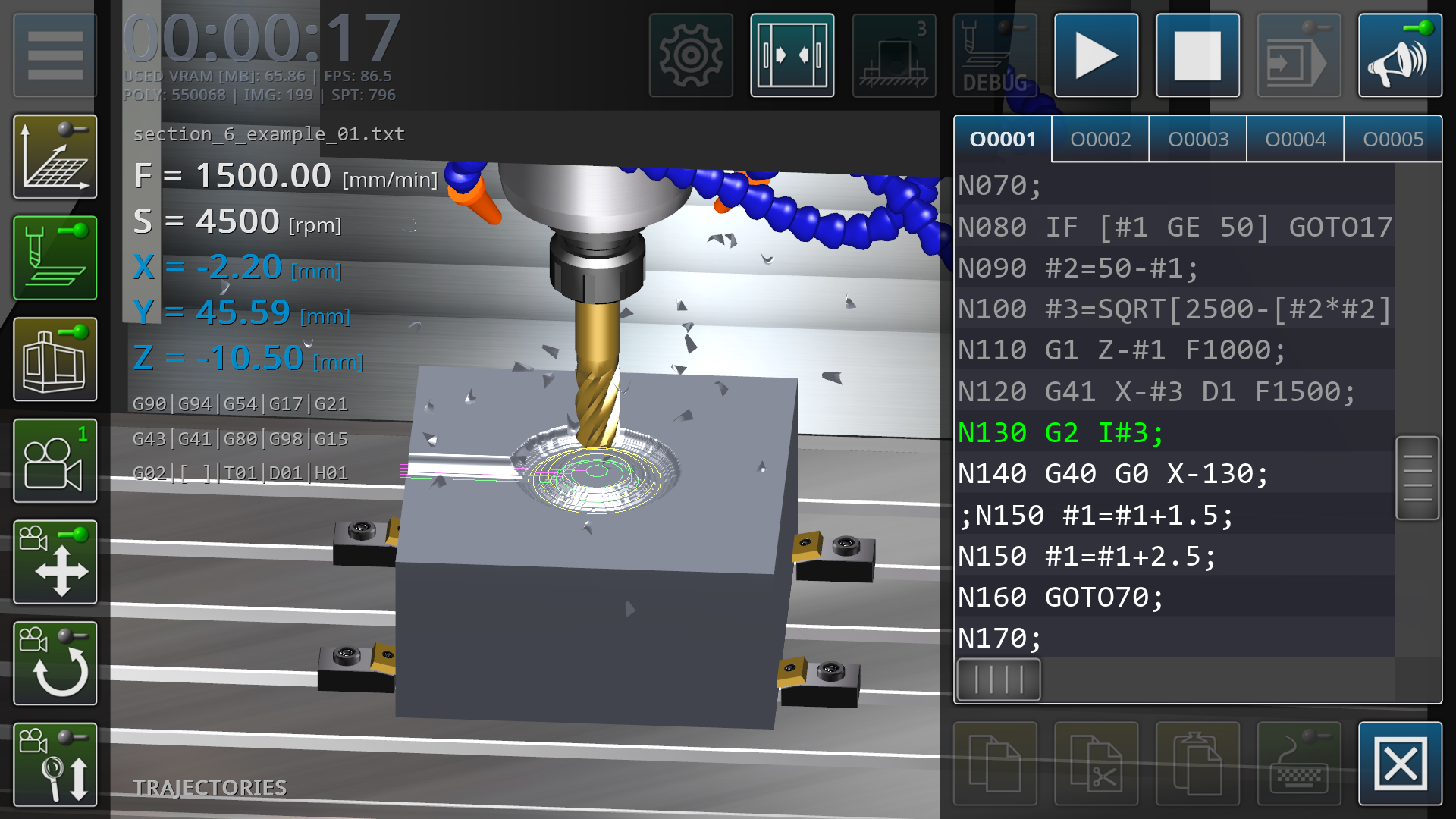Copy the selected G-code text
1456x819 pixels.
point(994,764)
